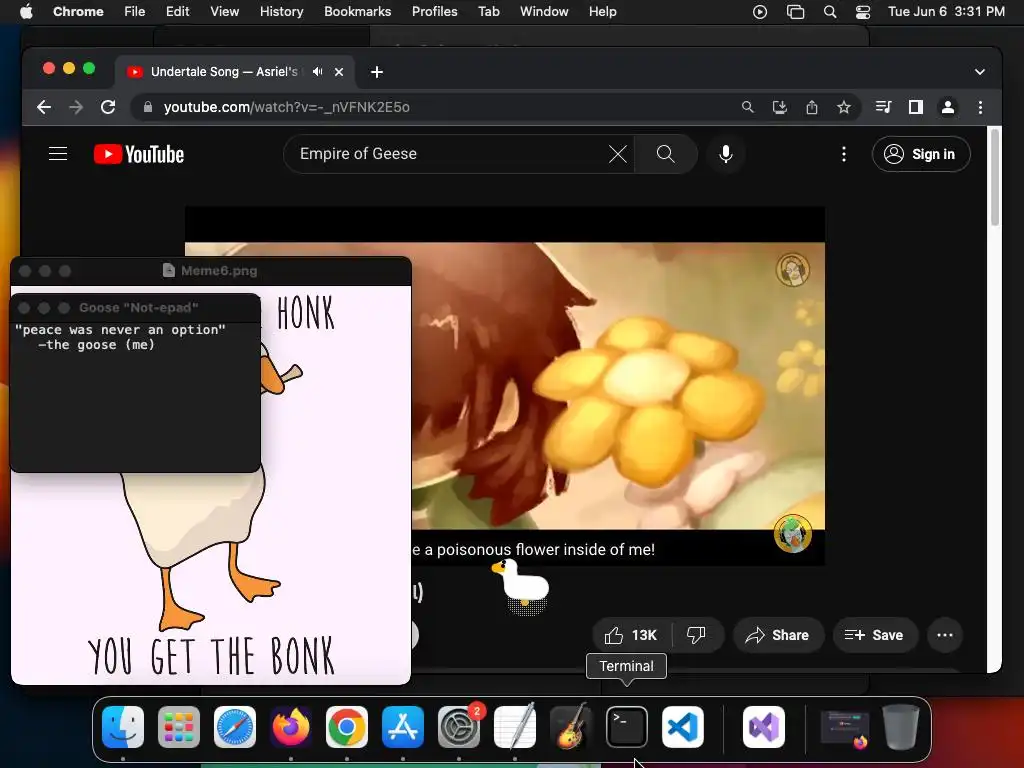
Task: Click the Goose Not-epad note text
Action: (120, 337)
